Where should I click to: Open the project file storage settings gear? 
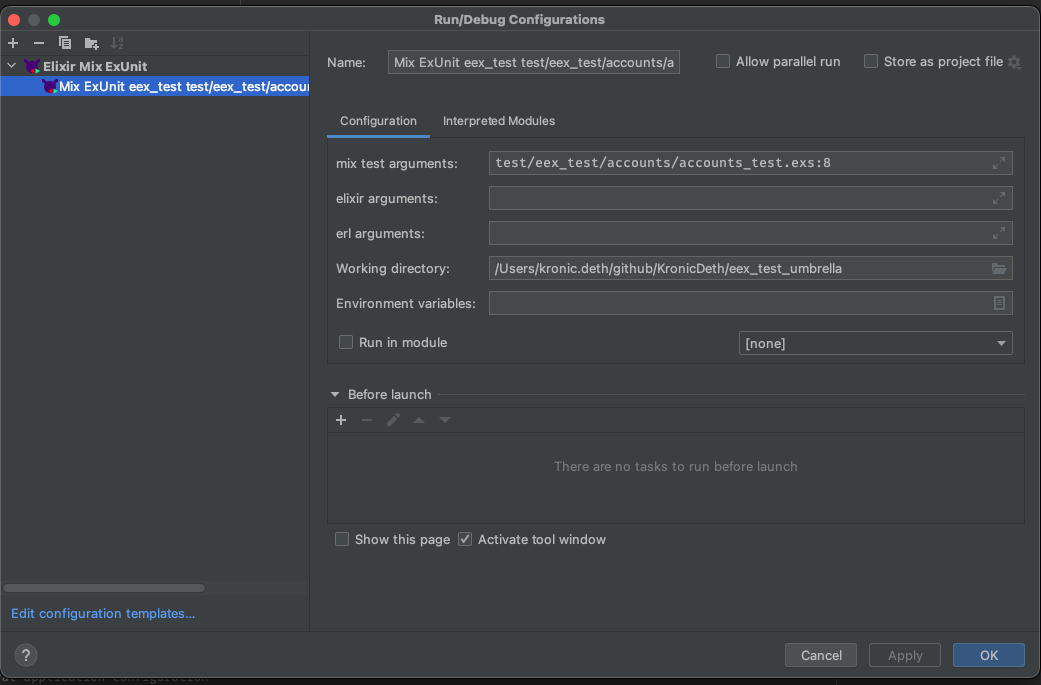point(1014,62)
